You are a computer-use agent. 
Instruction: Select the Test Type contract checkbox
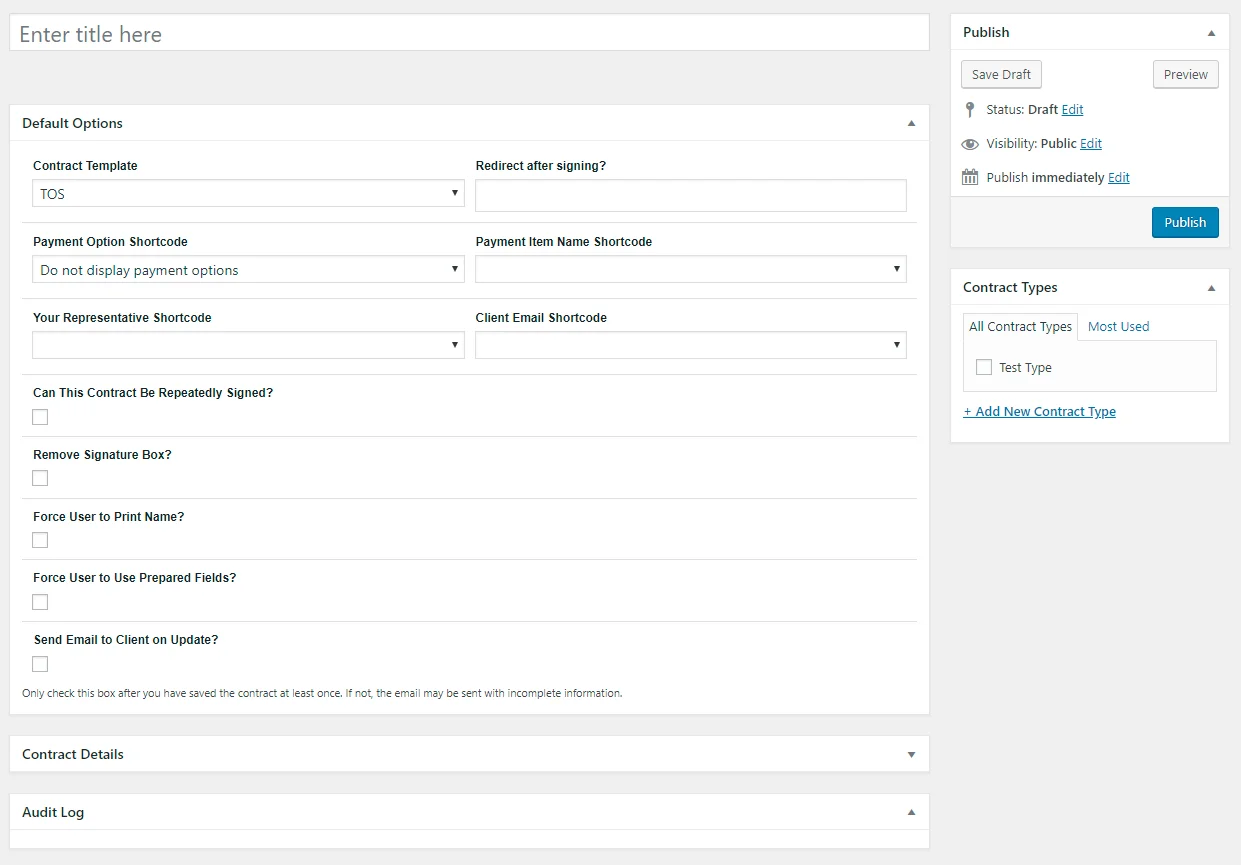coord(983,367)
